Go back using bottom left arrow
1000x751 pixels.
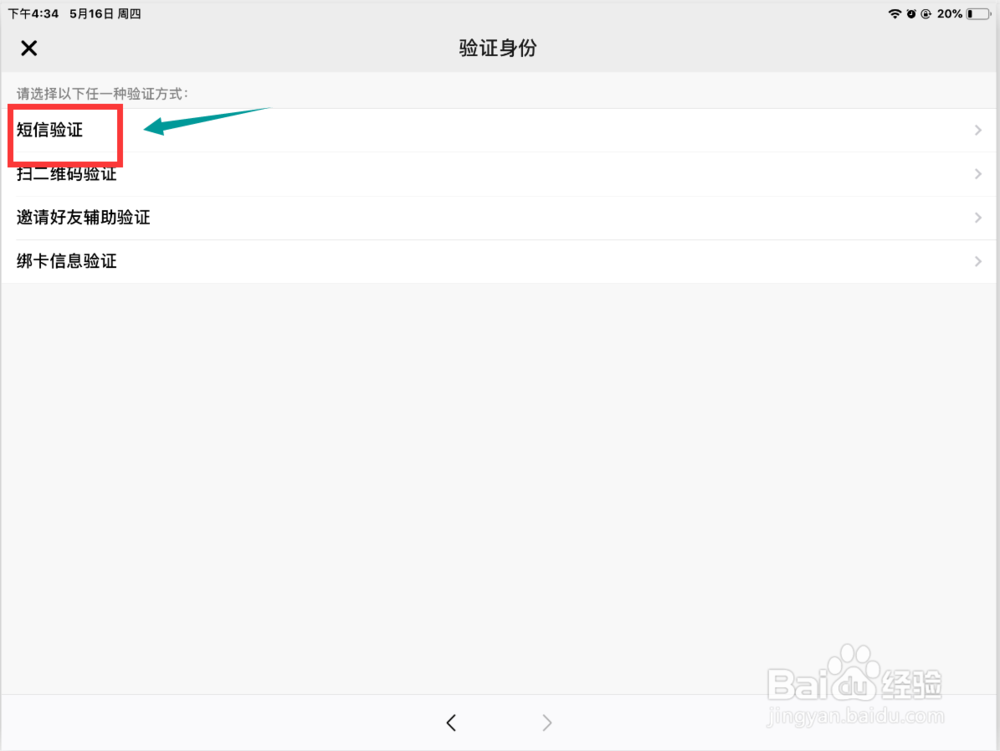point(451,722)
